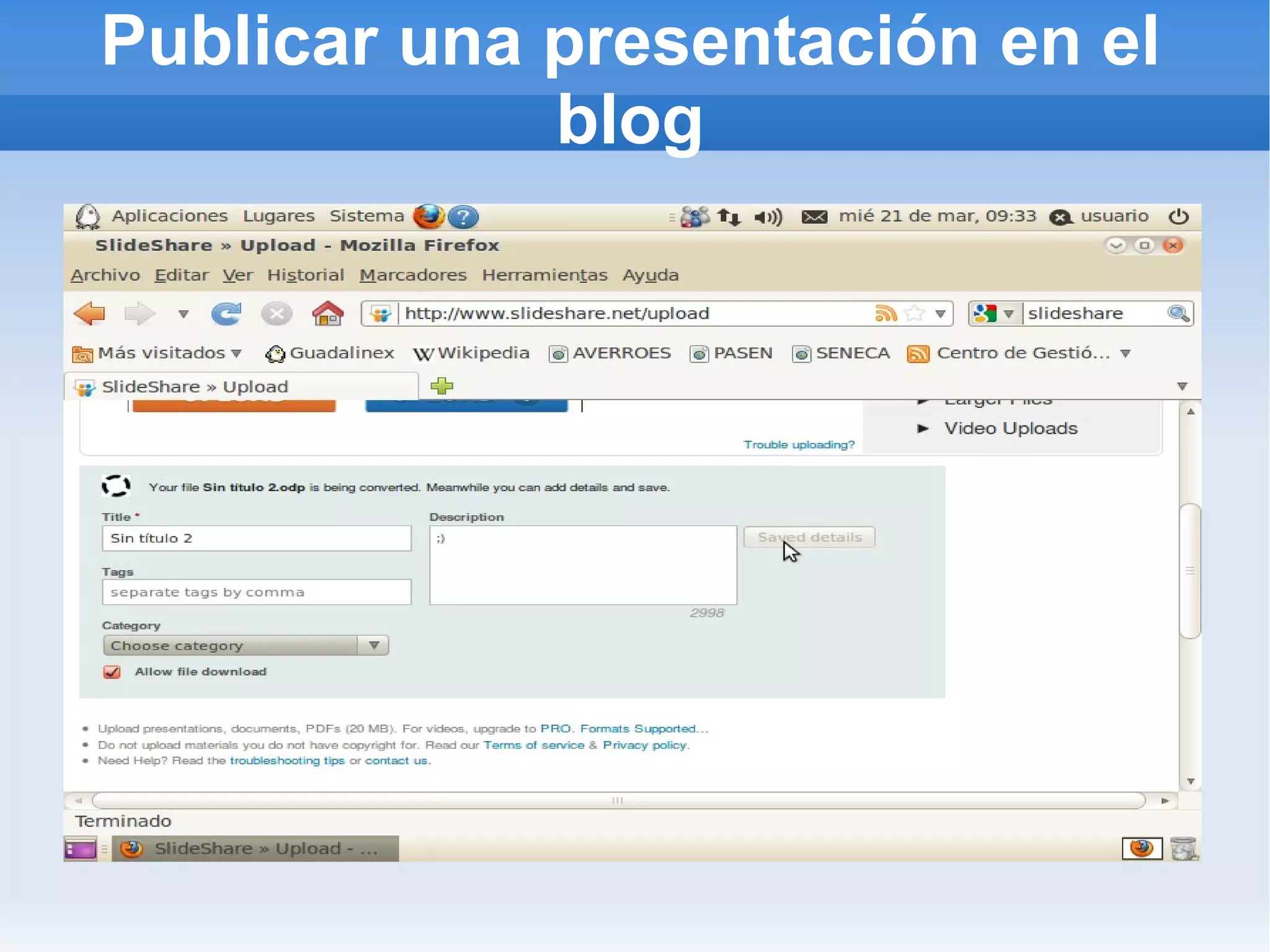Open the history dropdown beside forward arrow
Screen dimensions: 1270x952
pyautogui.click(x=184, y=314)
